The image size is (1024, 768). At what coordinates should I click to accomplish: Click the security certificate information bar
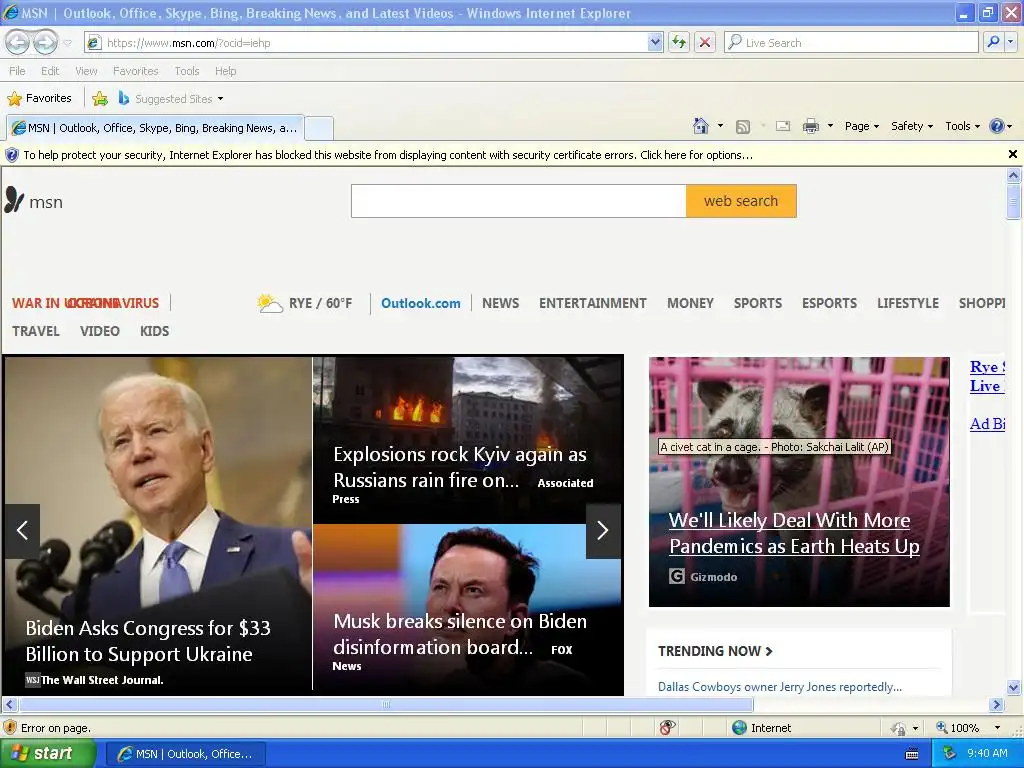coord(503,155)
